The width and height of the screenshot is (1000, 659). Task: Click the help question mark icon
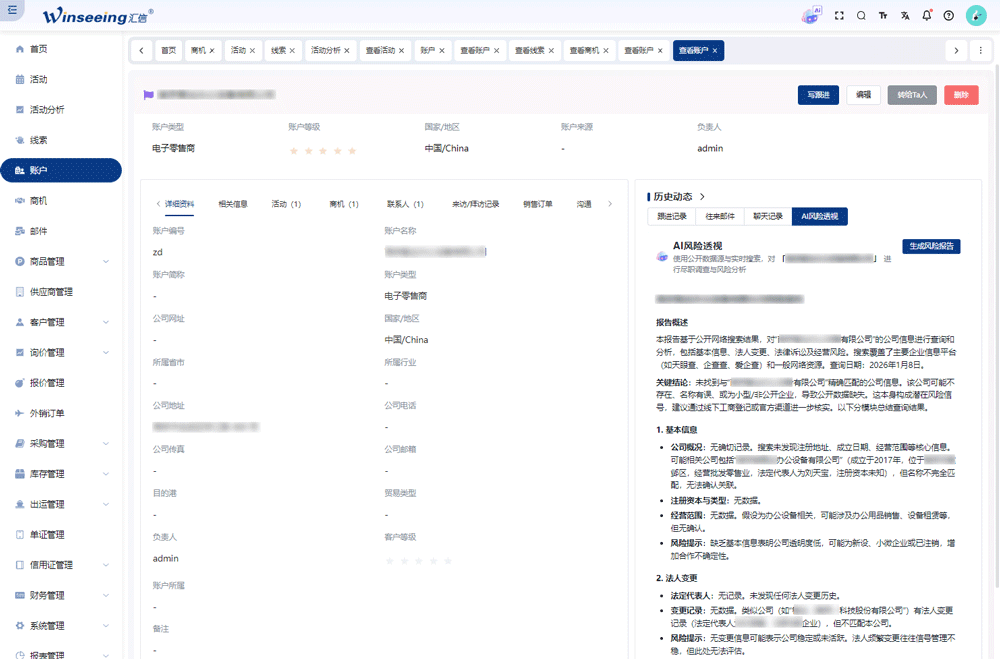949,16
